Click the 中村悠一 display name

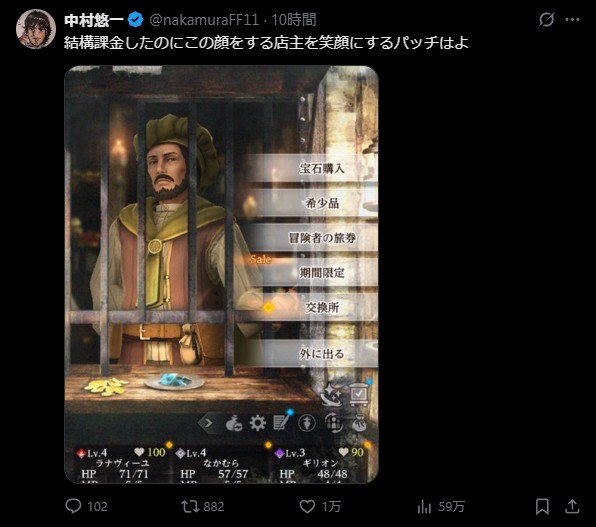[94, 20]
